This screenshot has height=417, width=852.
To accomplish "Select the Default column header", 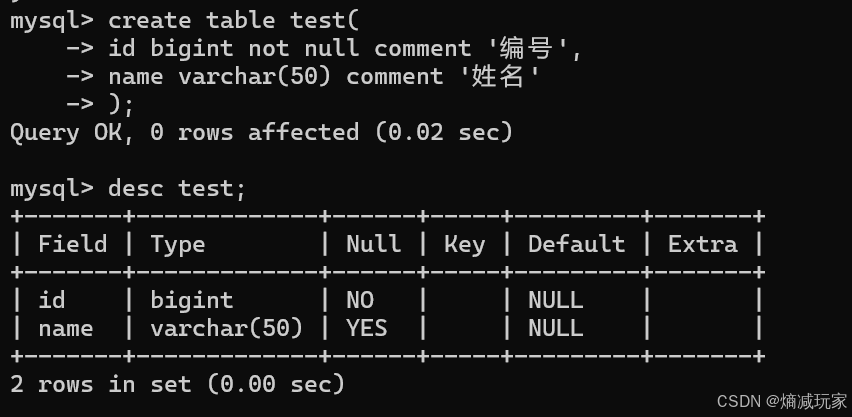I will pyautogui.click(x=577, y=244).
